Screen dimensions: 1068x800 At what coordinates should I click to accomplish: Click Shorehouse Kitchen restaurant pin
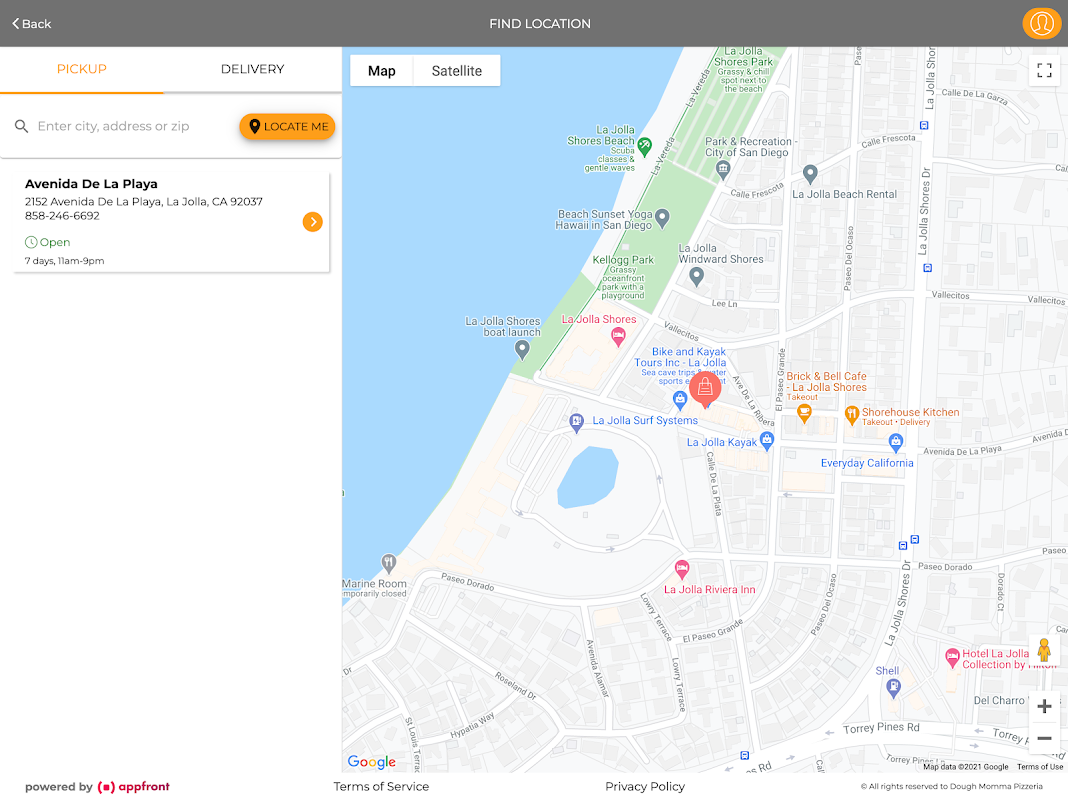point(851,415)
